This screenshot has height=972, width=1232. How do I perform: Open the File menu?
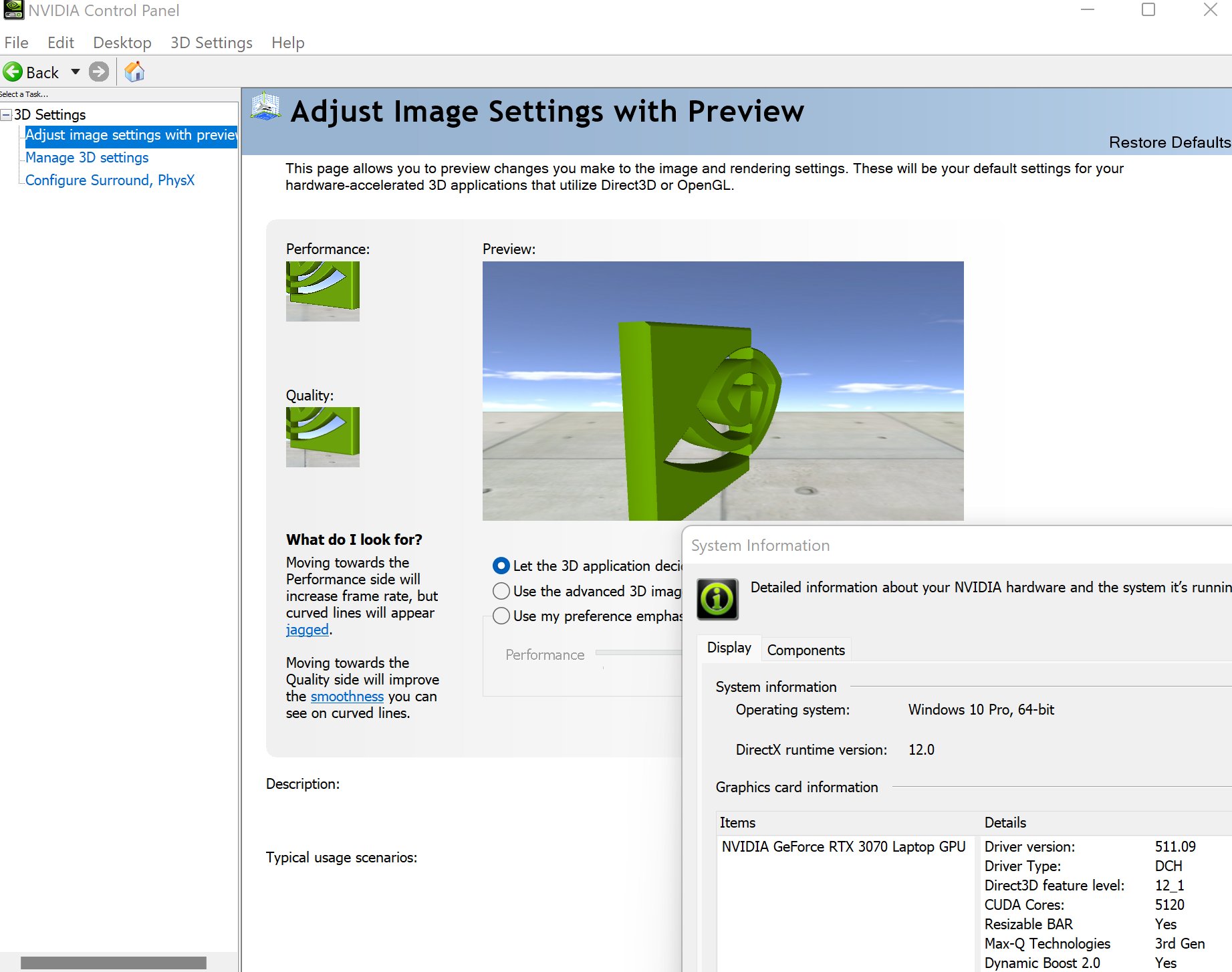(16, 43)
